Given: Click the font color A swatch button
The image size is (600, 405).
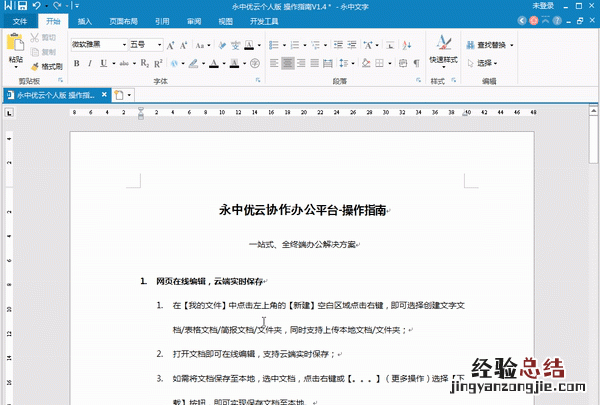Looking at the screenshot, I should click(216, 63).
